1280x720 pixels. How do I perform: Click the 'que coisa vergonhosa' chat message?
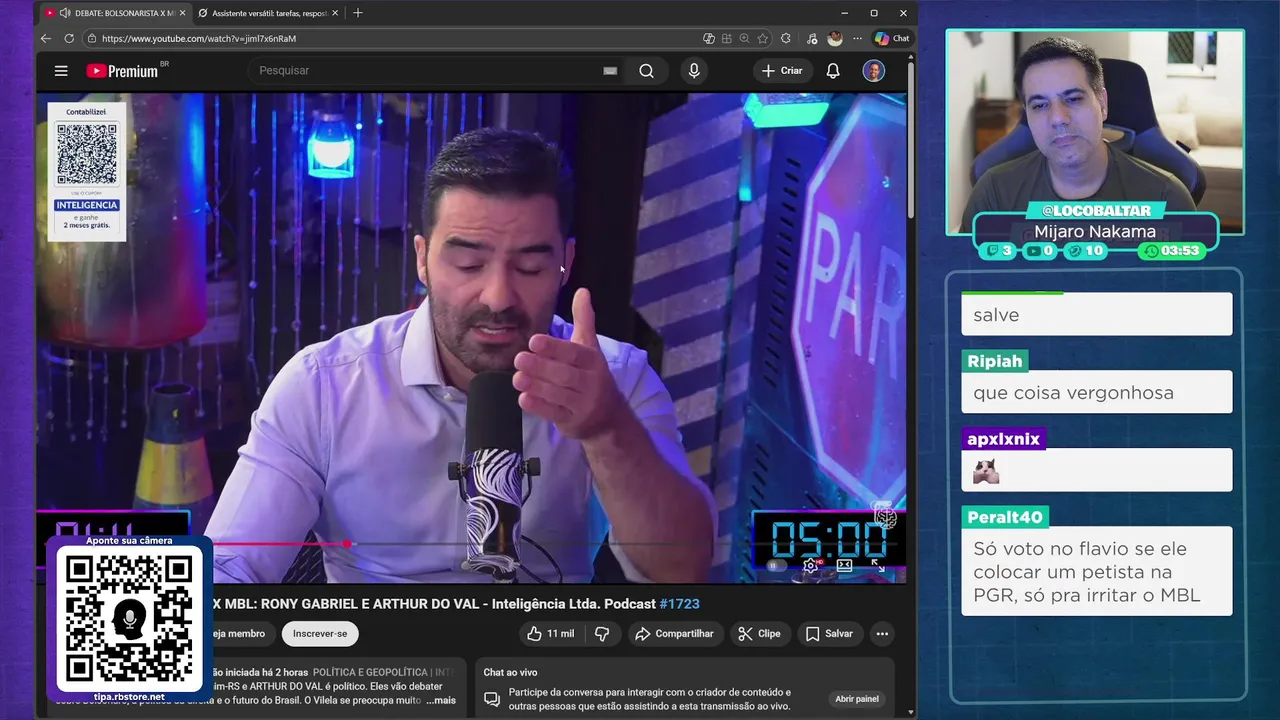coord(1097,392)
